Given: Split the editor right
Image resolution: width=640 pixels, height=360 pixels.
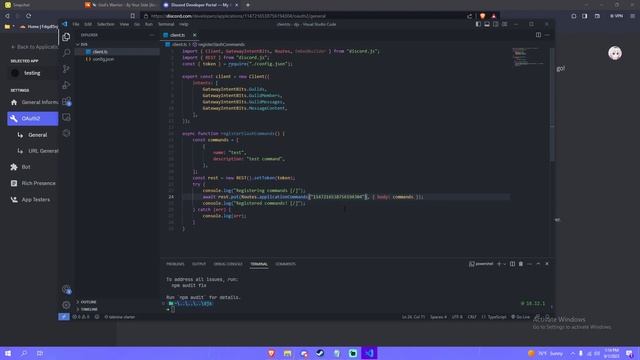Looking at the screenshot, I should point(538,35).
